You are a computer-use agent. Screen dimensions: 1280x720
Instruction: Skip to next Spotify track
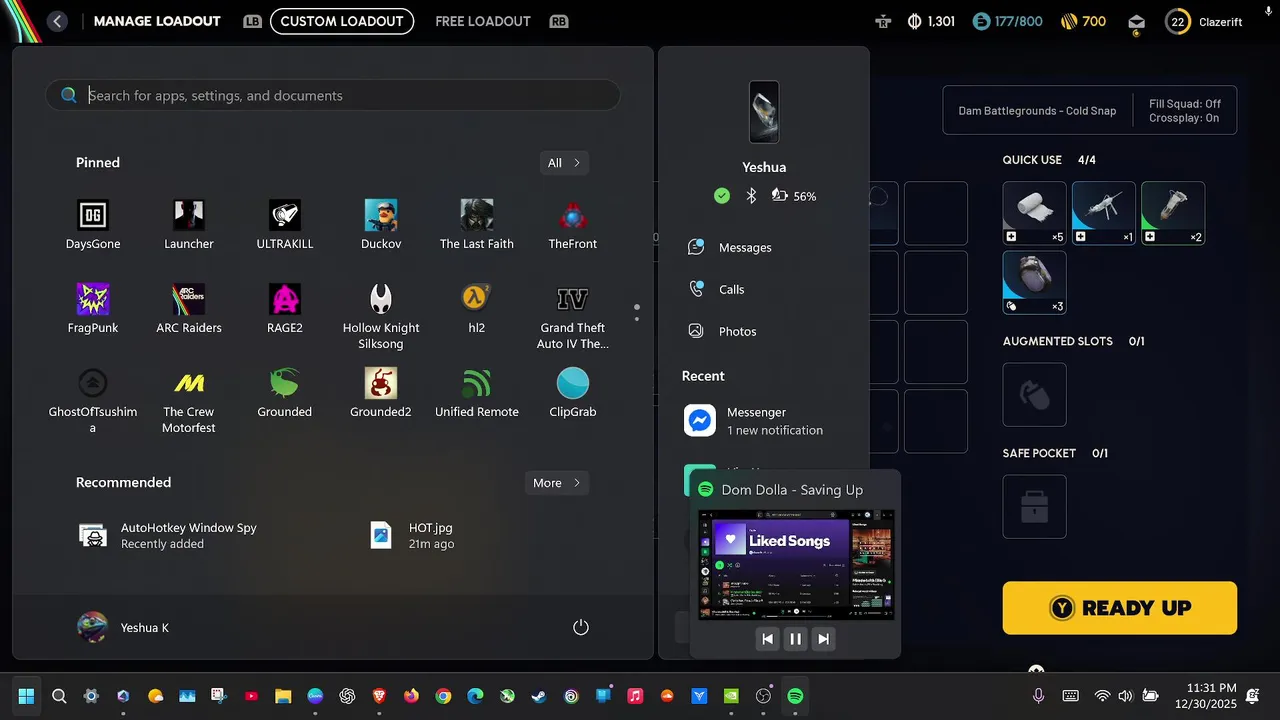pyautogui.click(x=823, y=639)
